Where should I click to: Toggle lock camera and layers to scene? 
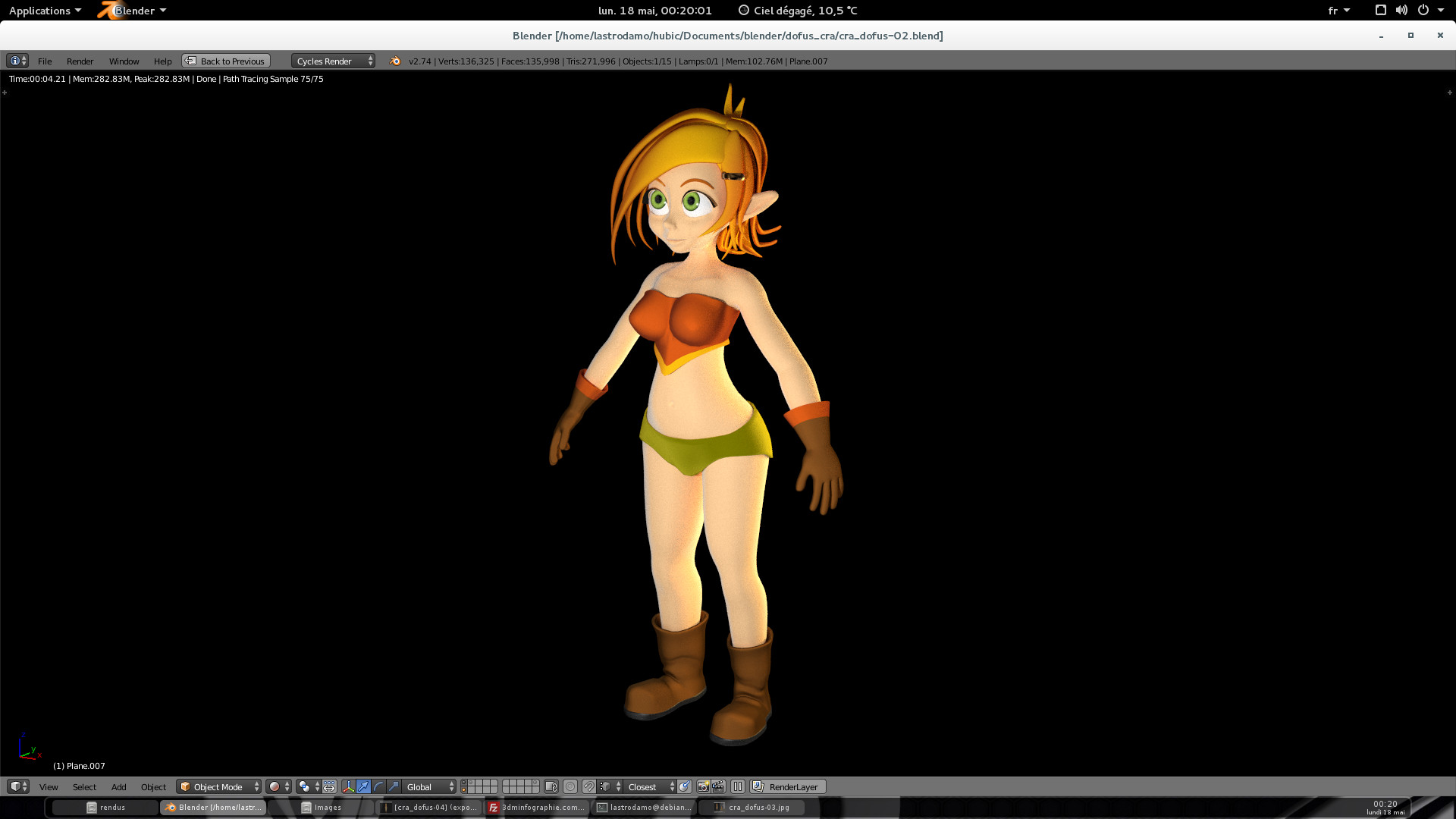tap(551, 786)
